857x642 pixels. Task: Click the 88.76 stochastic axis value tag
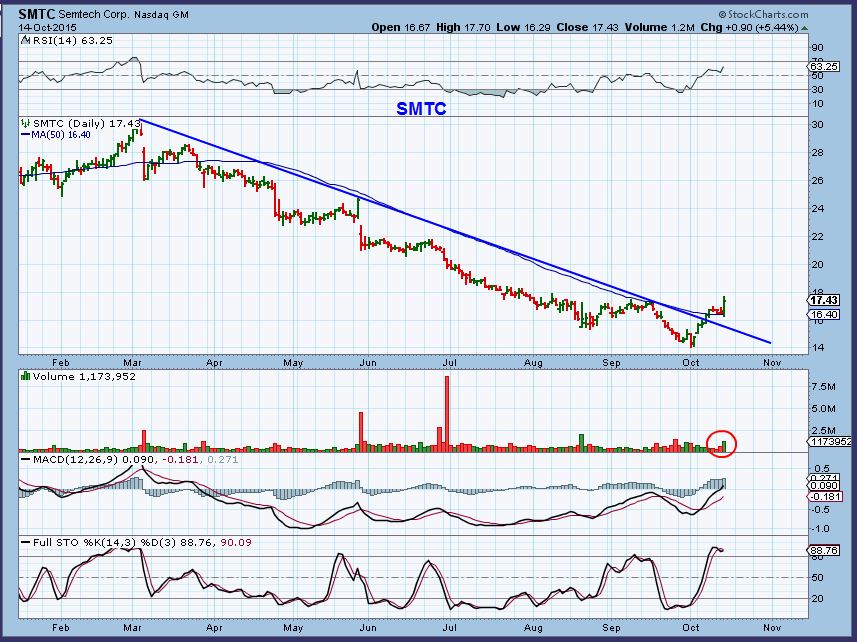[824, 550]
